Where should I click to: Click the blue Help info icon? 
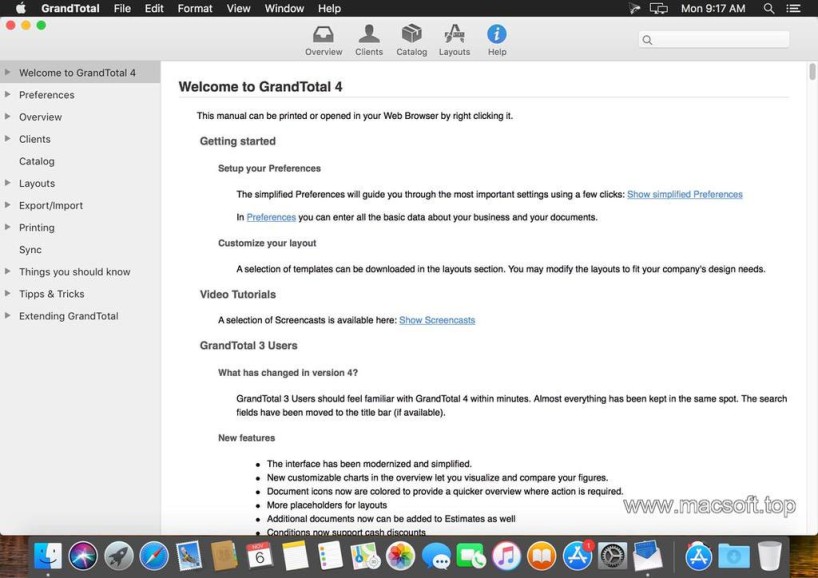pyautogui.click(x=497, y=35)
